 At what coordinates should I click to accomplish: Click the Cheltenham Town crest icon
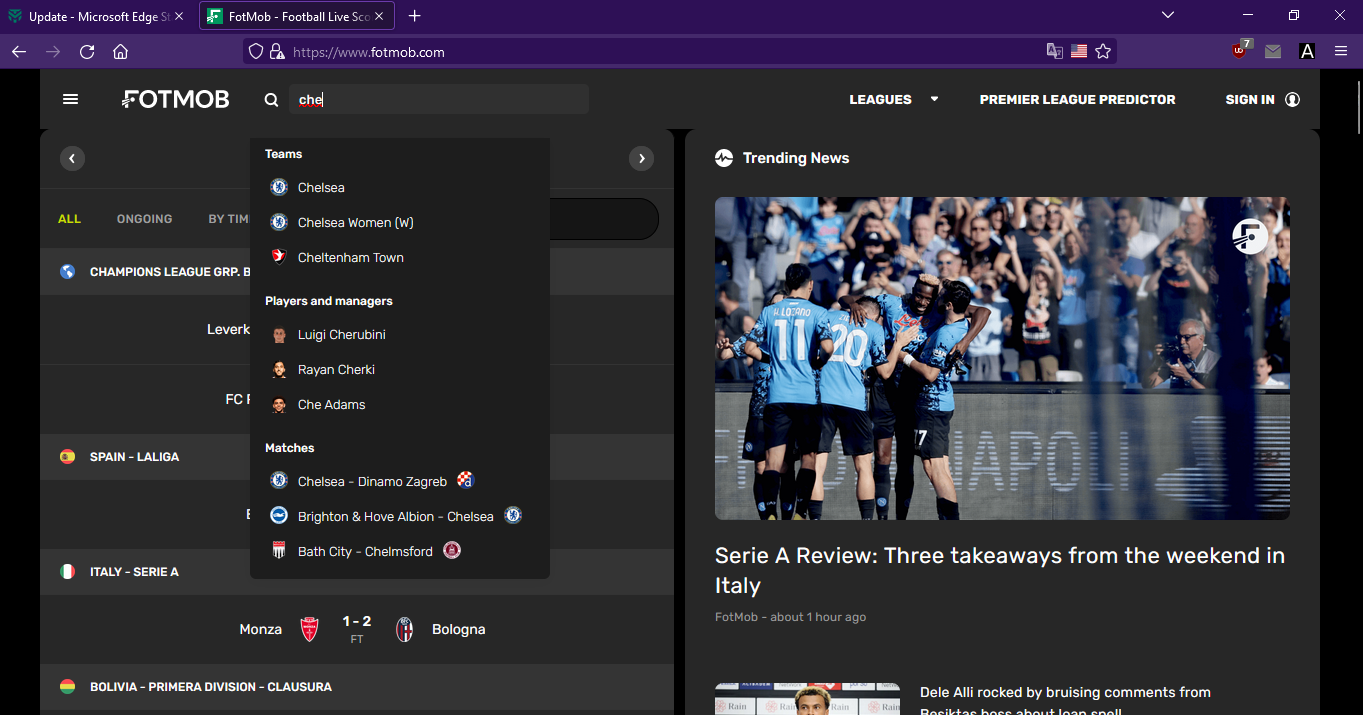coord(279,257)
